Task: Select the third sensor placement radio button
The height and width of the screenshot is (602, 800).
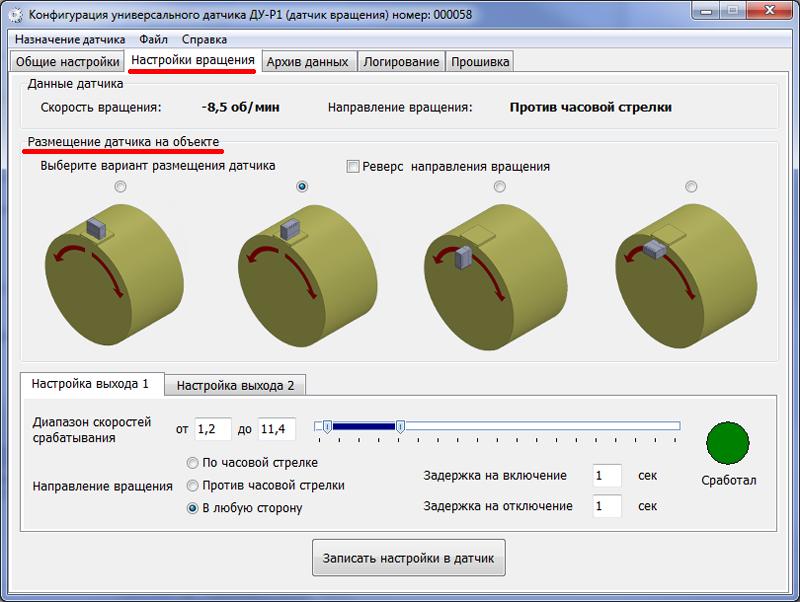Action: tap(500, 187)
